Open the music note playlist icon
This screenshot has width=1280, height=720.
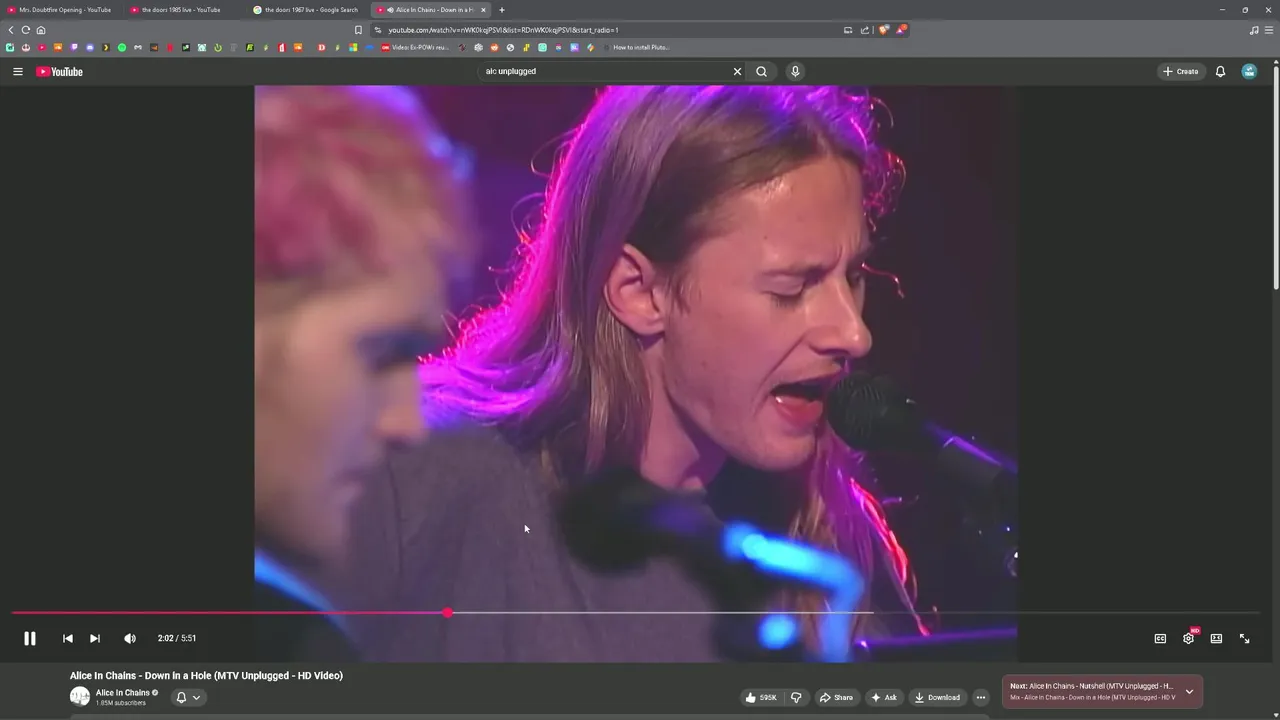(1254, 30)
